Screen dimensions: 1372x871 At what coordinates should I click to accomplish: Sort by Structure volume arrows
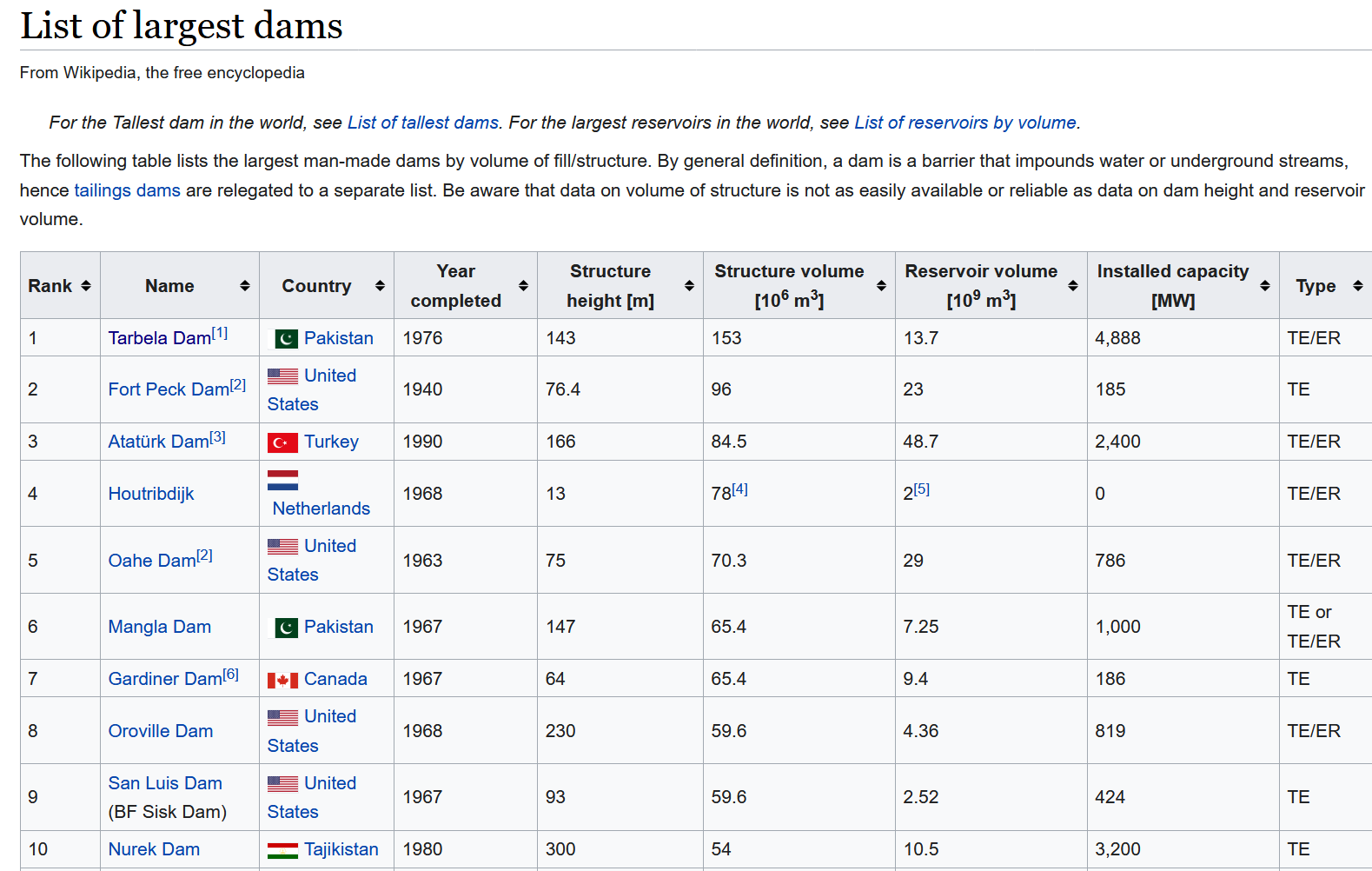click(x=881, y=286)
